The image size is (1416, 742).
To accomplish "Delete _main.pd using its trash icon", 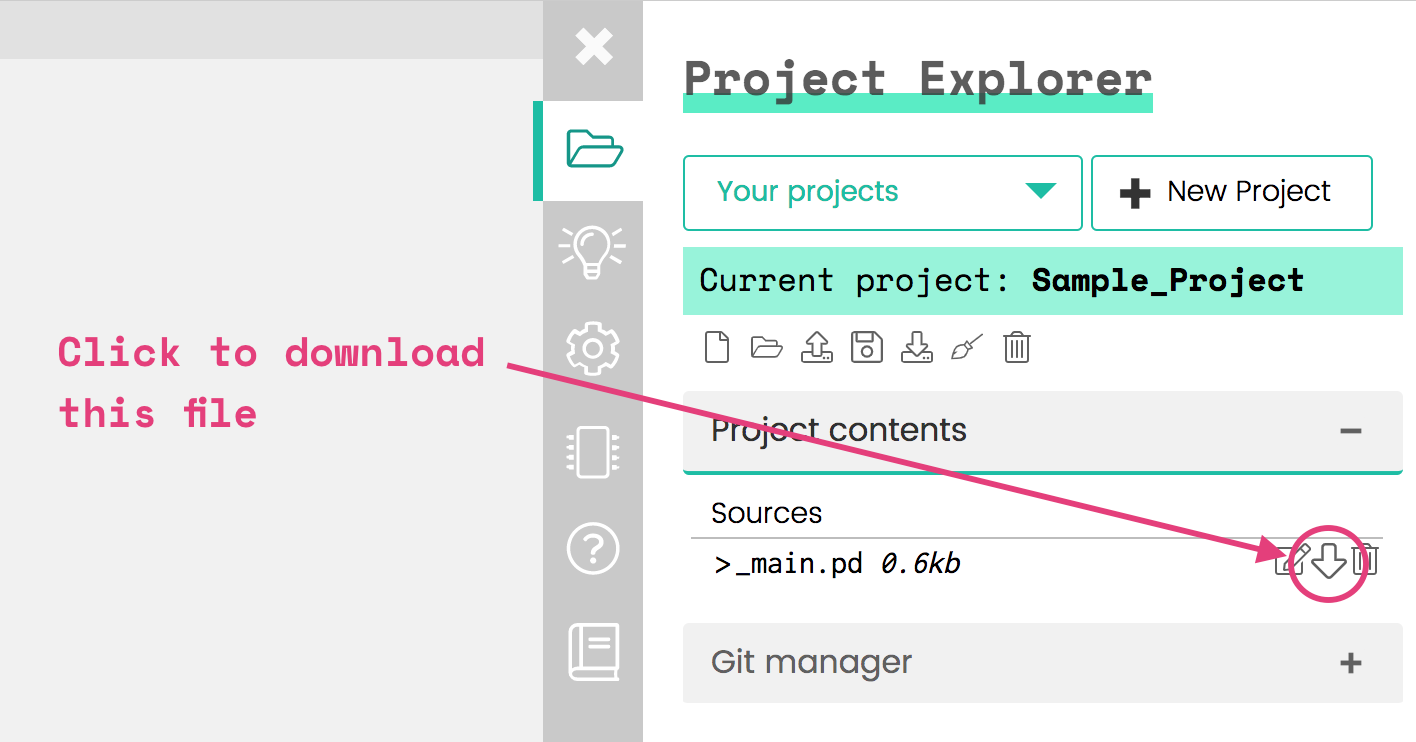I will pyautogui.click(x=1366, y=560).
